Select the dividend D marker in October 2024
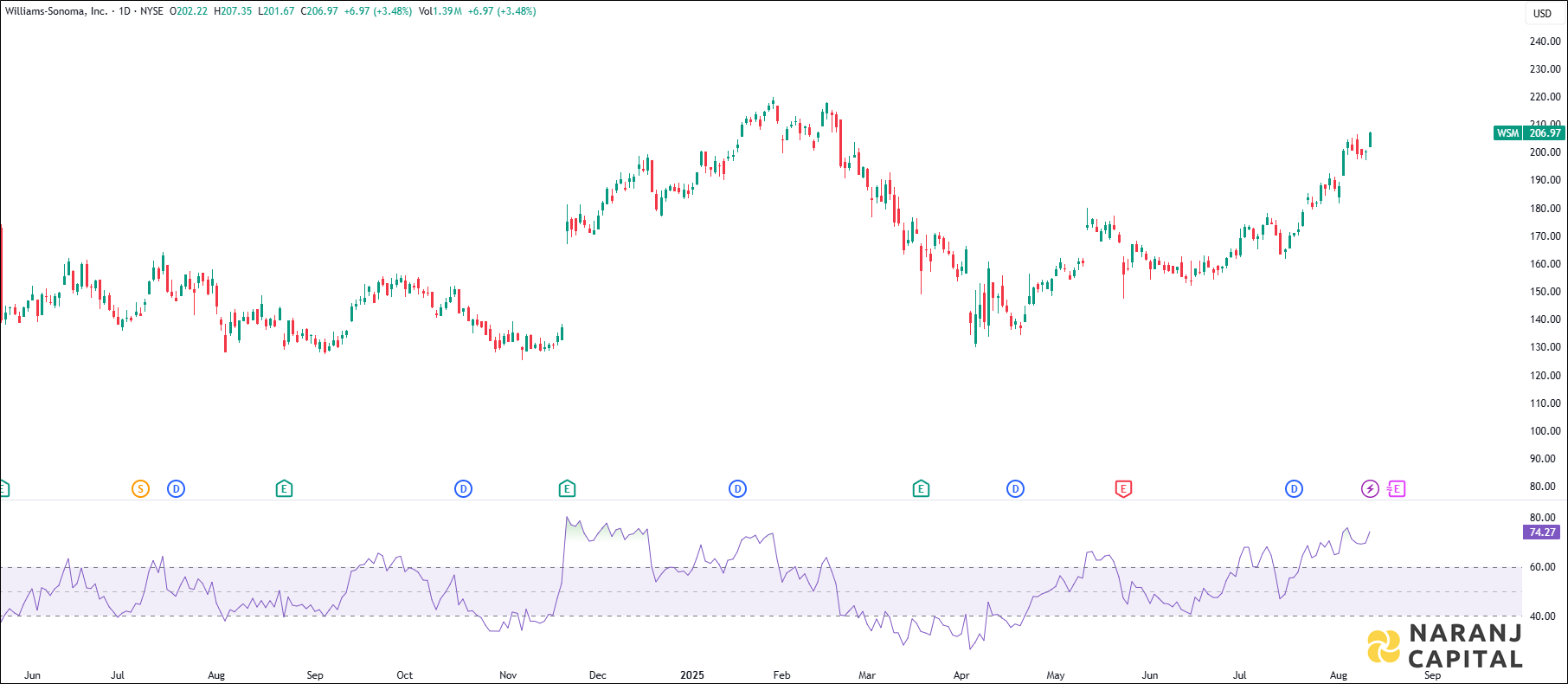 click(463, 489)
